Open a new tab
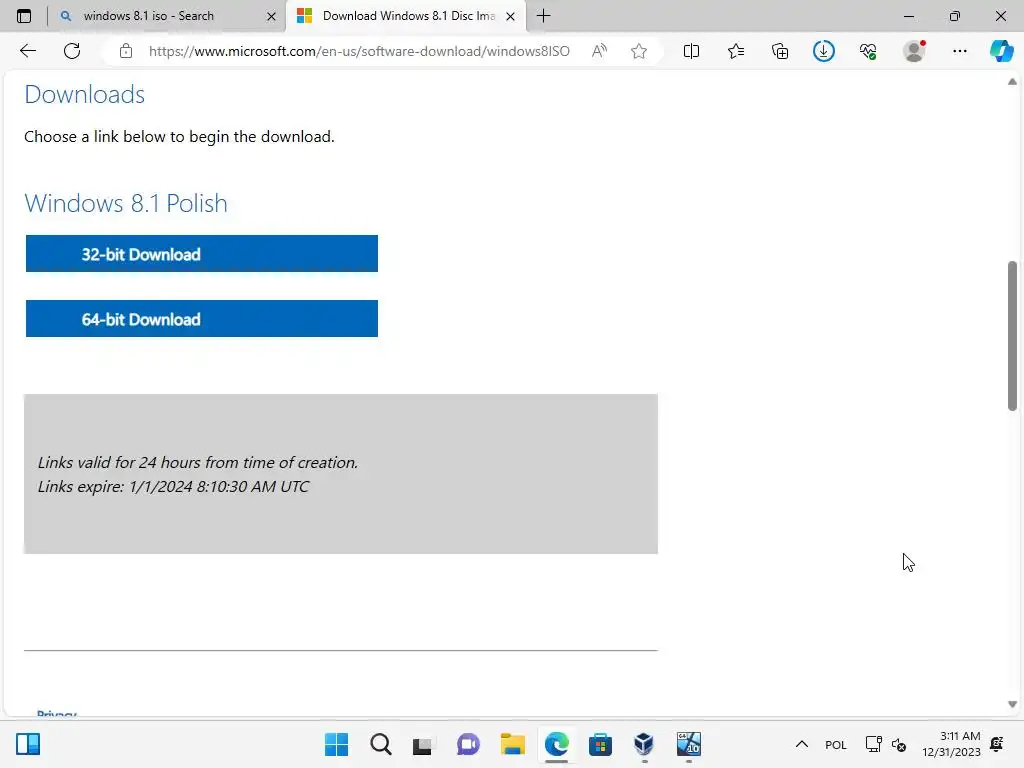 point(543,16)
